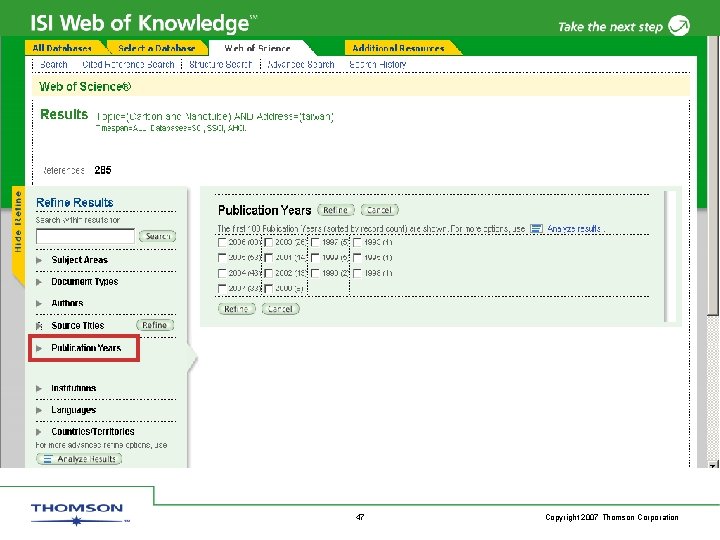Click the lower Cancel button under the years list

point(281,309)
